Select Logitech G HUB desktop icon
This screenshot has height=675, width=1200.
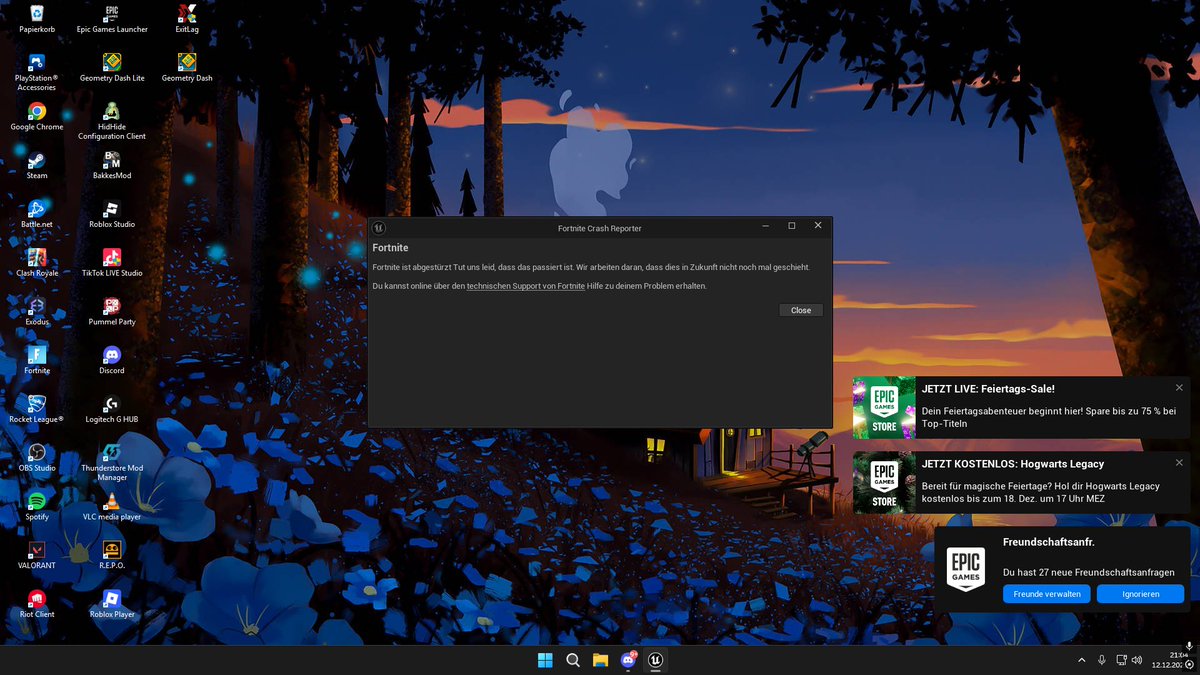[x=112, y=409]
